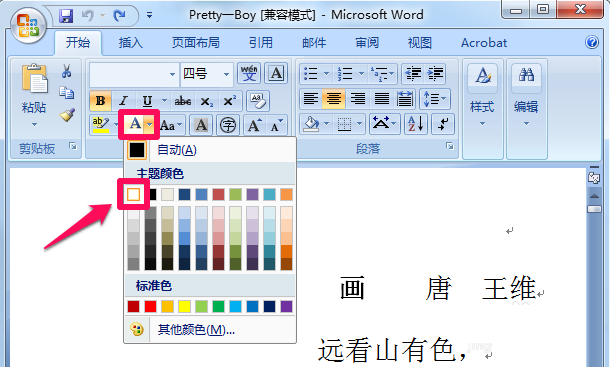Toggle Bold formatting
Image resolution: width=610 pixels, height=367 pixels.
[x=100, y=101]
